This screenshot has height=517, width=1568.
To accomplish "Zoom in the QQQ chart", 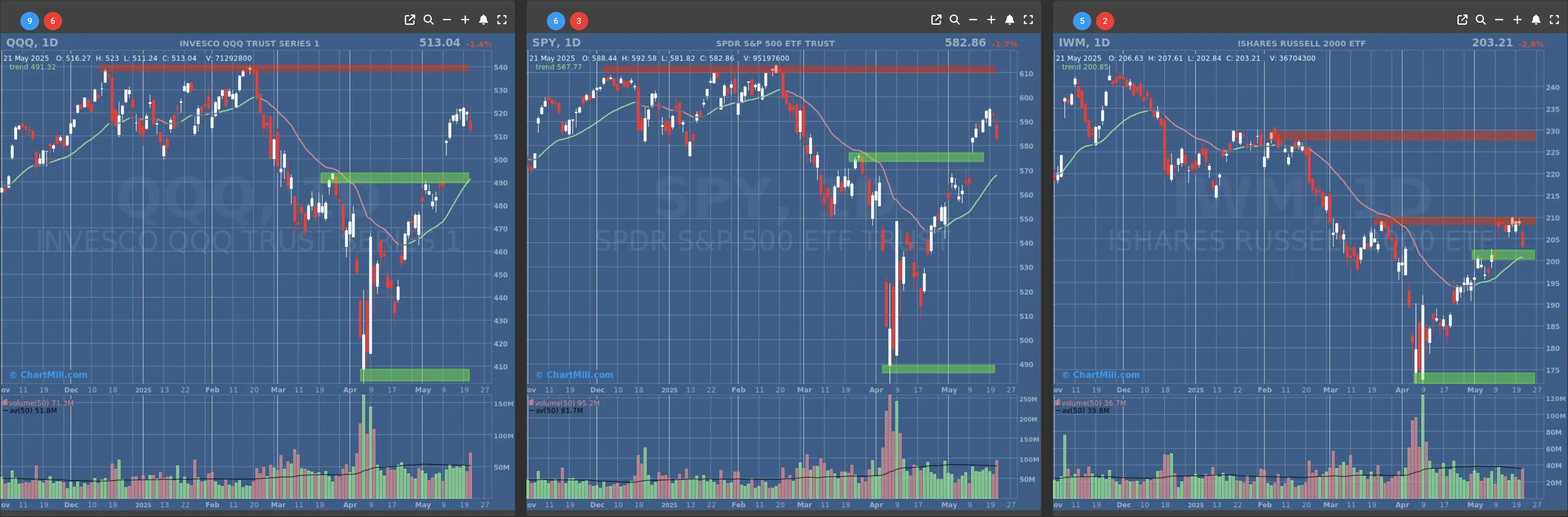I will pyautogui.click(x=465, y=20).
